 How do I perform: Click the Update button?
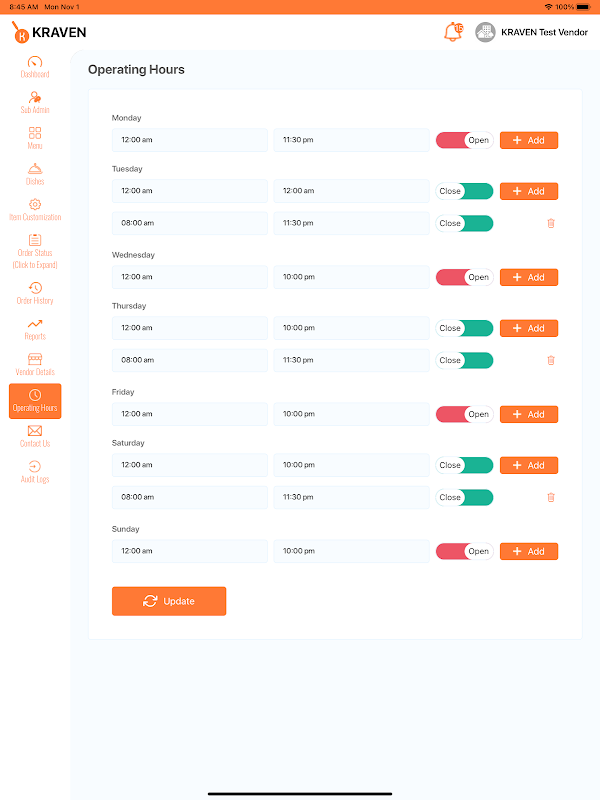(169, 601)
